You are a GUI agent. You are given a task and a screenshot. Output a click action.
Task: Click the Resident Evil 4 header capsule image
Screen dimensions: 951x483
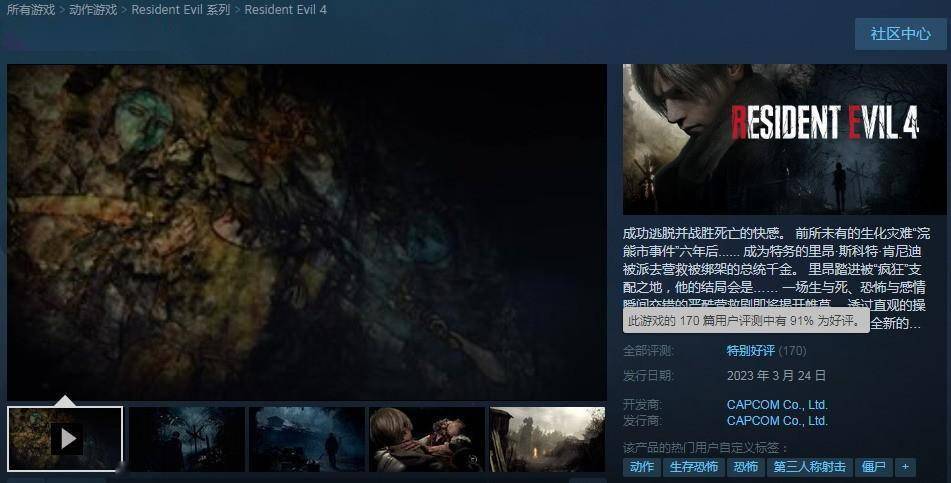click(x=785, y=140)
